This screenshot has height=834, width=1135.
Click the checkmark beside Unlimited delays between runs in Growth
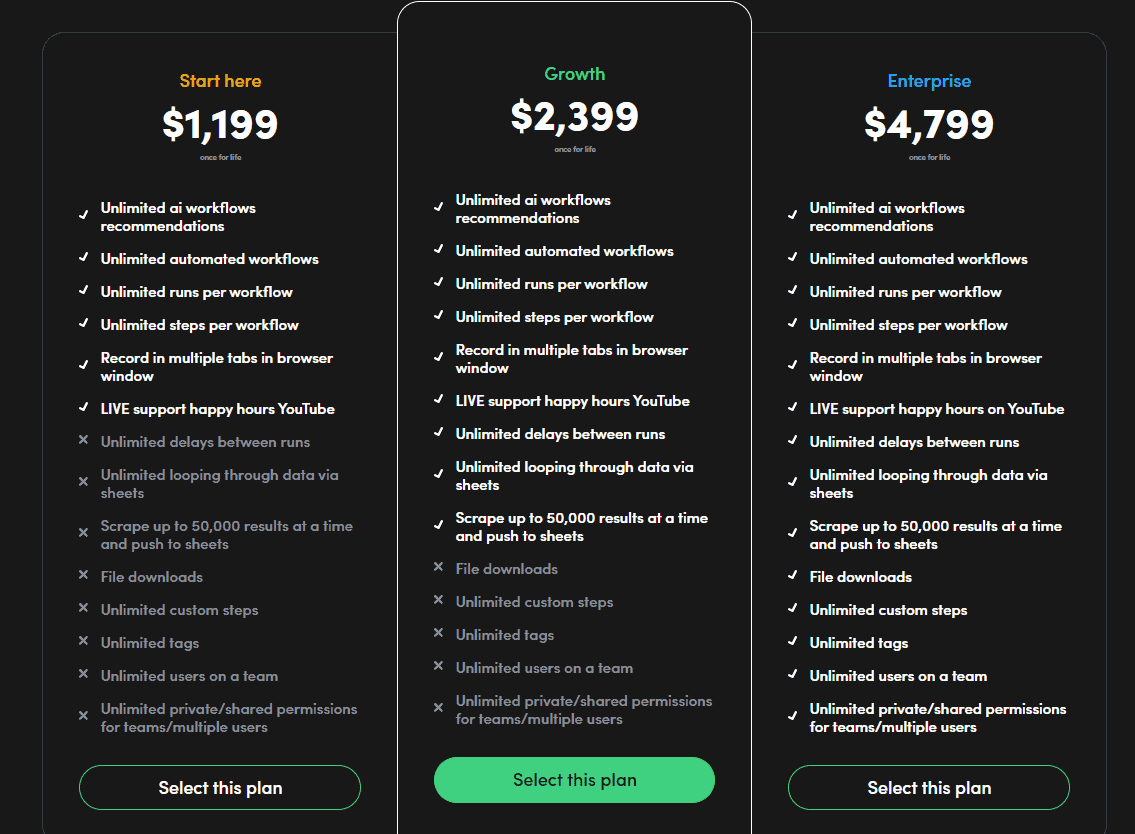click(438, 434)
